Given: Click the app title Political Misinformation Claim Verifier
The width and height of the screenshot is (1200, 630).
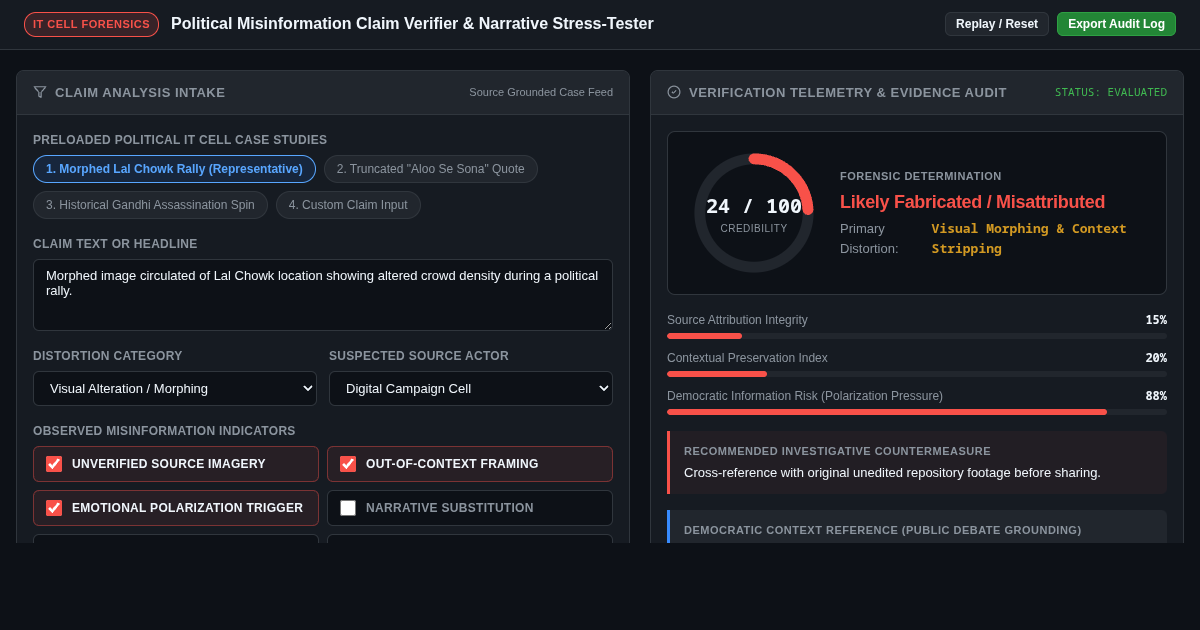Looking at the screenshot, I should point(412,24).
